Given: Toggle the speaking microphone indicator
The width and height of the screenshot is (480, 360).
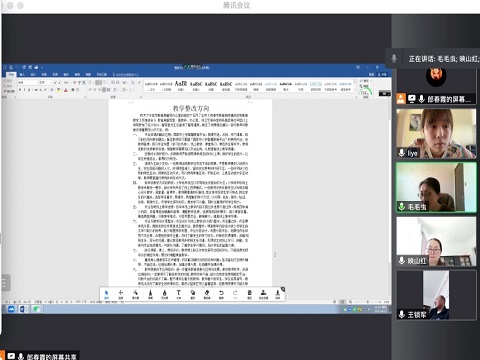Looking at the screenshot, I should 394,58.
